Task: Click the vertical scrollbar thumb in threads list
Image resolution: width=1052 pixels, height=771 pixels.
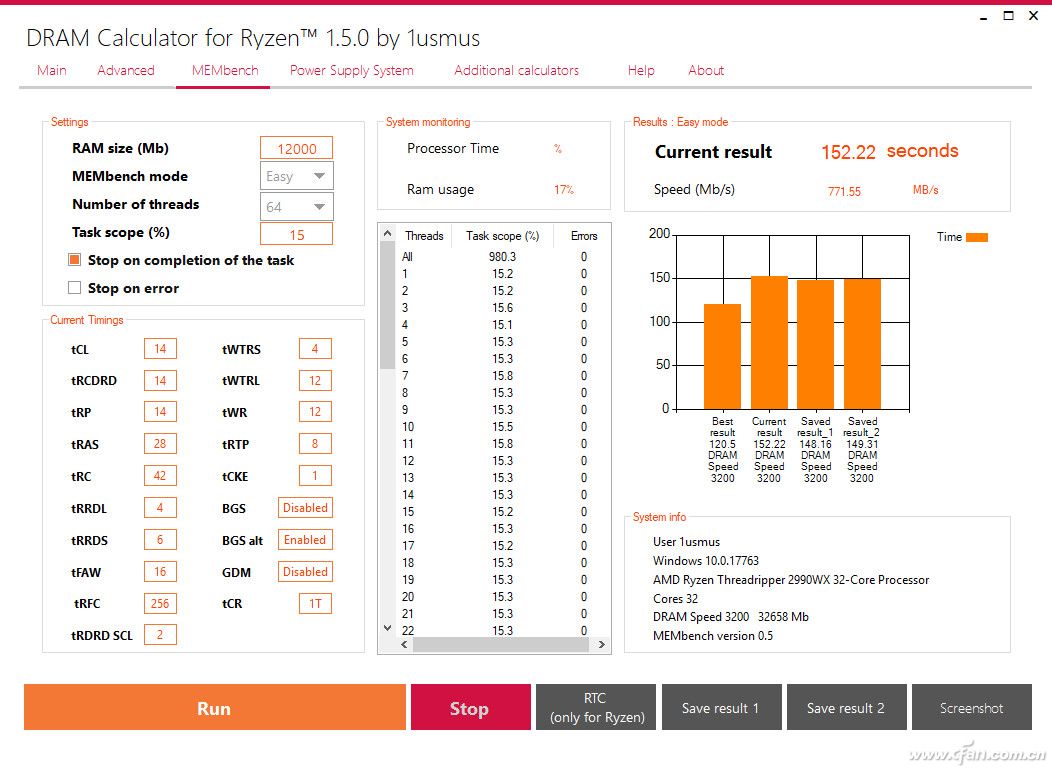Action: [387, 305]
